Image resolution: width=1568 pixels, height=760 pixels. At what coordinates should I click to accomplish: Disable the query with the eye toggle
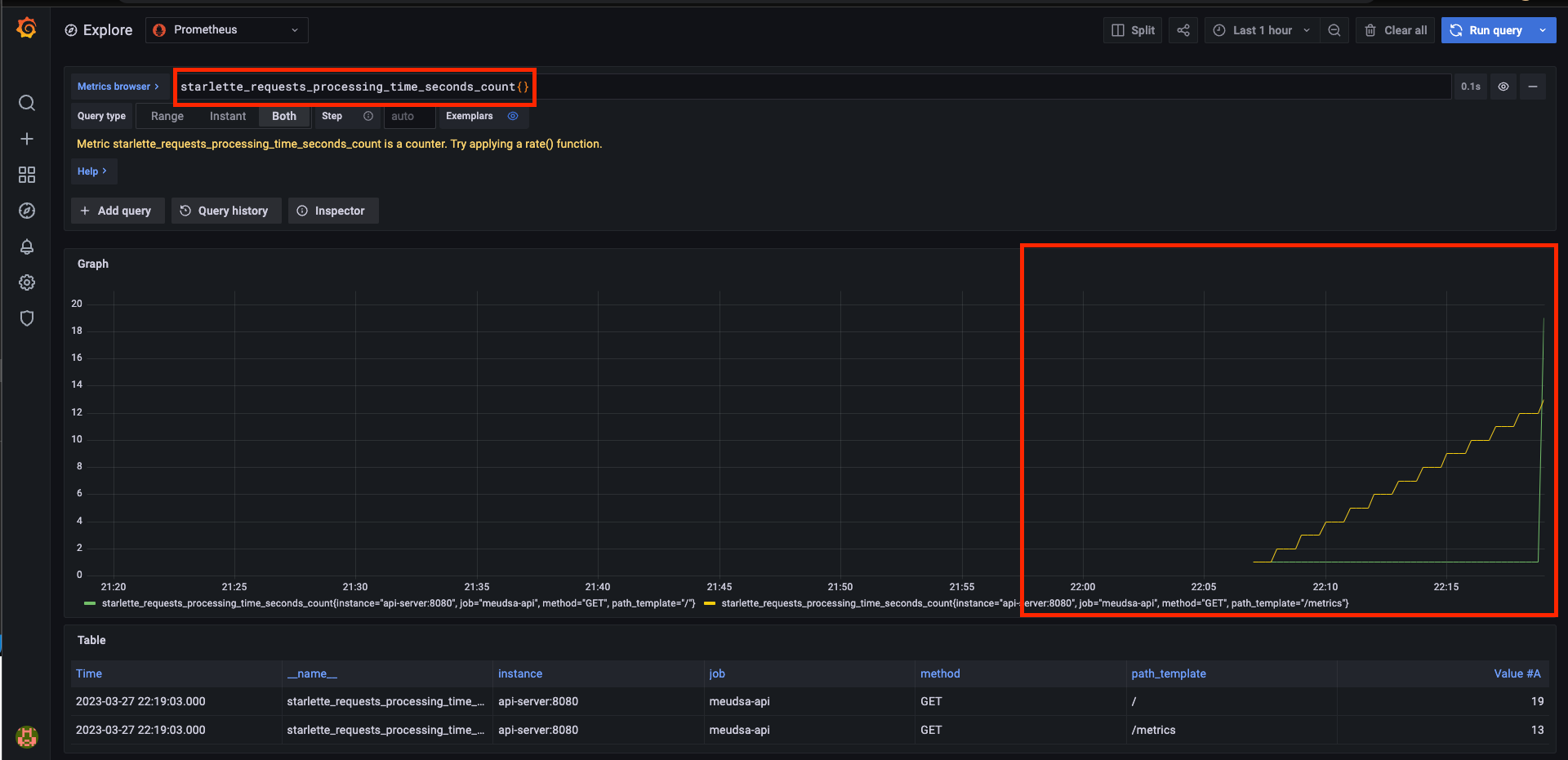point(1503,86)
